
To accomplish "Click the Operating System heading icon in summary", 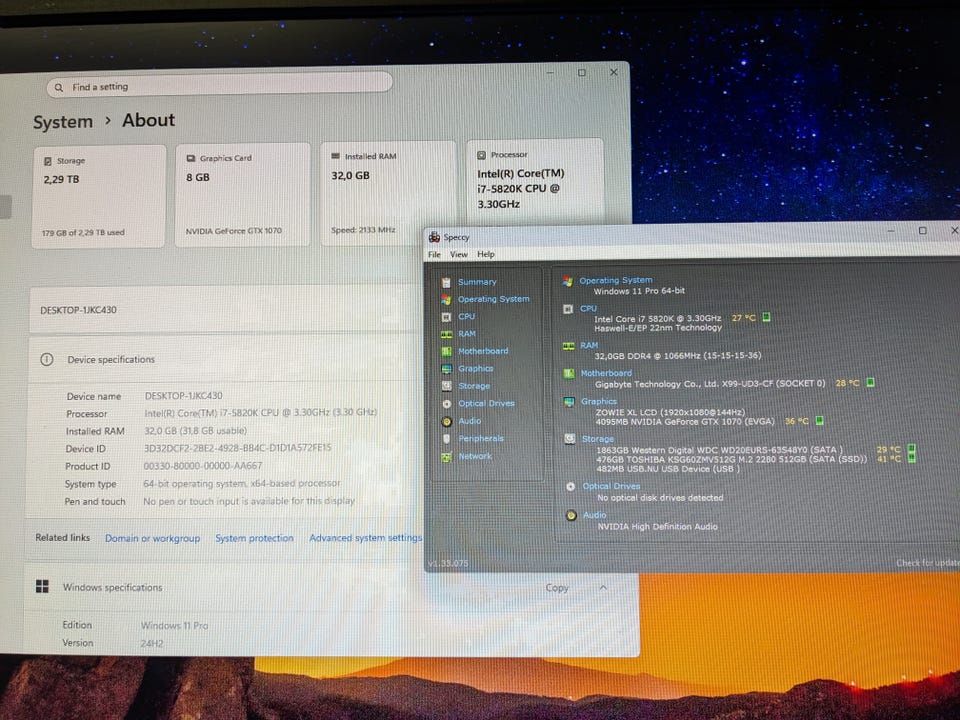I will pyautogui.click(x=568, y=281).
